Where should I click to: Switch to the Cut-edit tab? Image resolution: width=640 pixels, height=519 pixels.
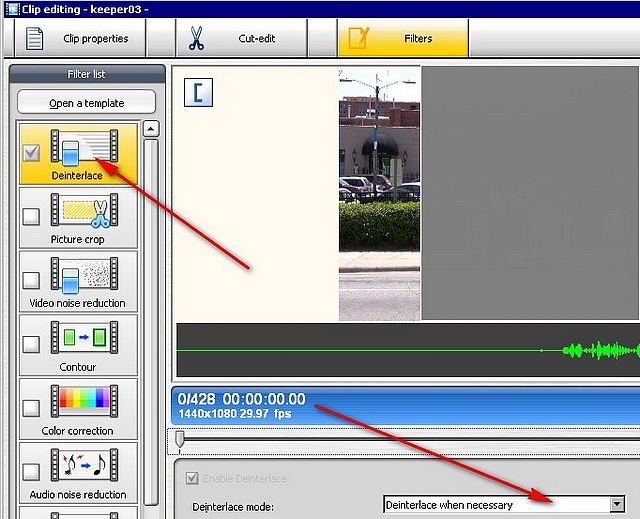242,38
